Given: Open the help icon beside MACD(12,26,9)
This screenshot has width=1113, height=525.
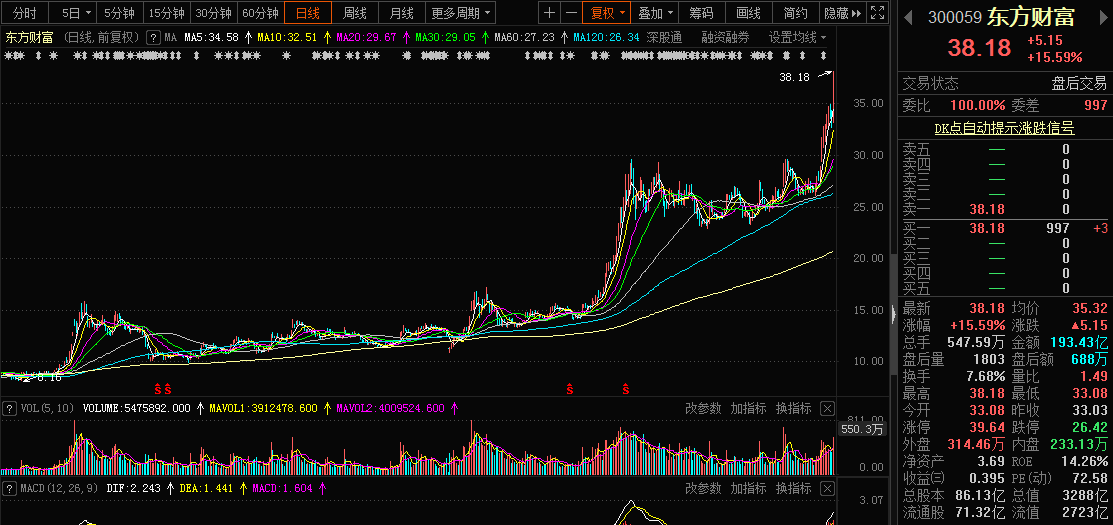Looking at the screenshot, I should coord(10,488).
